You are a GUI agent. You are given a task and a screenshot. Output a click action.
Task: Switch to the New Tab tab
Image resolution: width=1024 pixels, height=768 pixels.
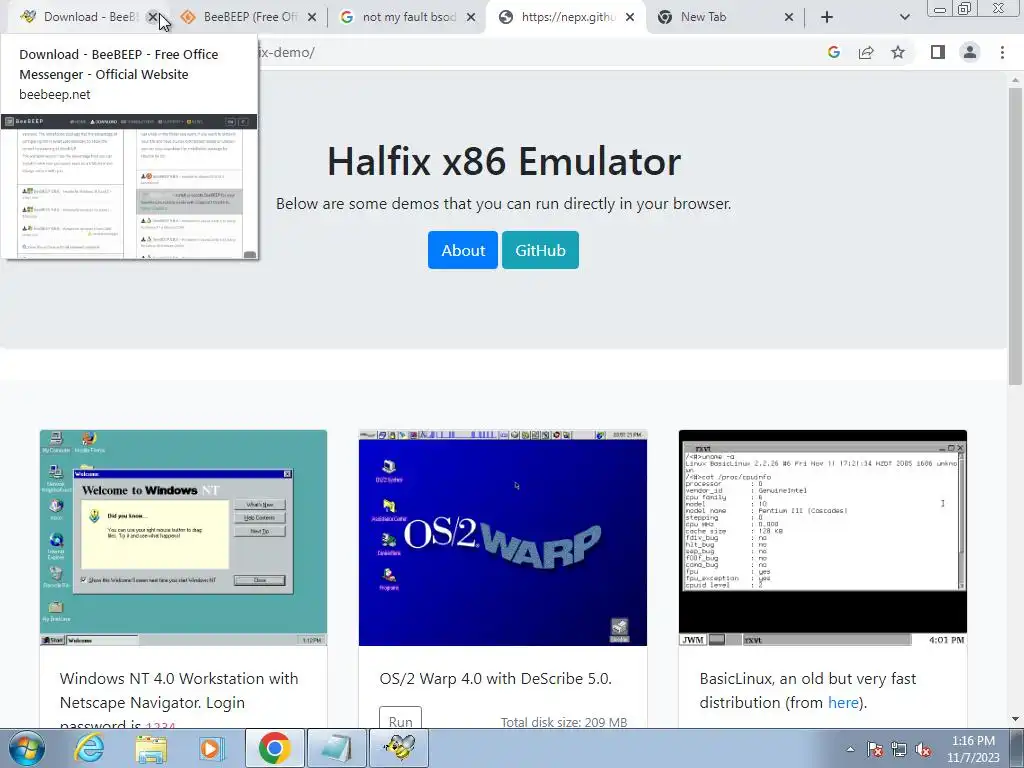tap(725, 17)
